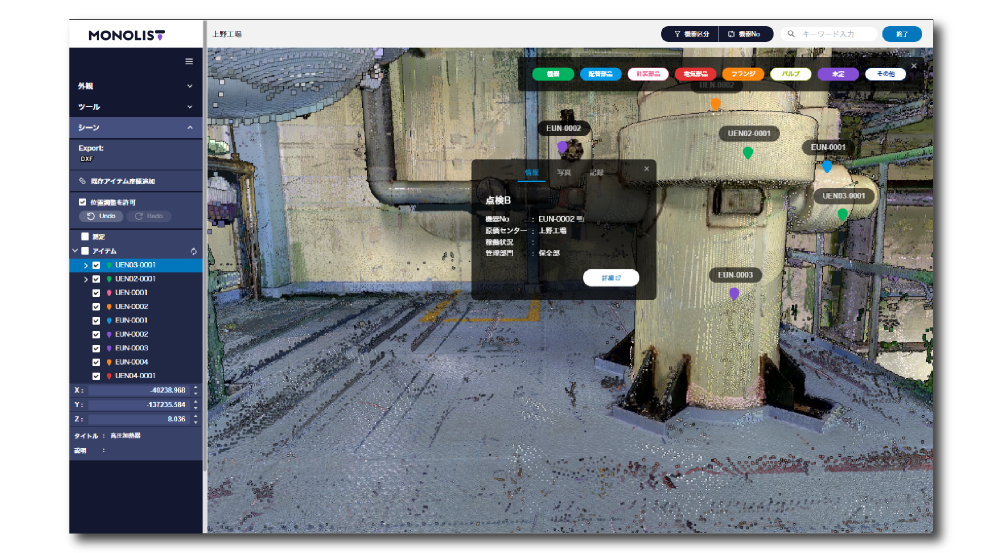The height and width of the screenshot is (553, 1003).
Task: Uncheck the UEN-0002 item checkbox
Action: [x=96, y=307]
